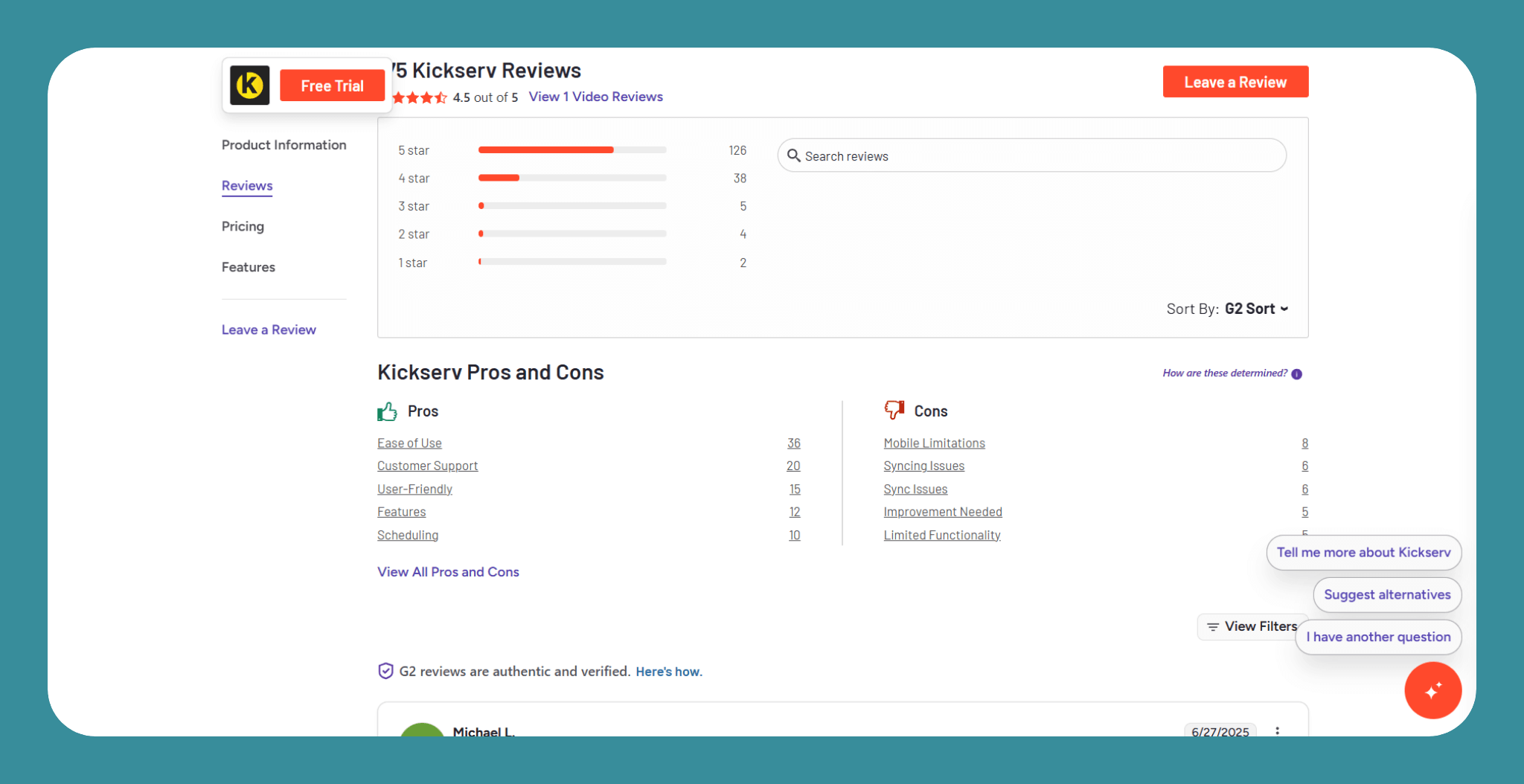1524x784 pixels.
Task: Click the Cons thumbs-down icon
Action: coord(894,410)
